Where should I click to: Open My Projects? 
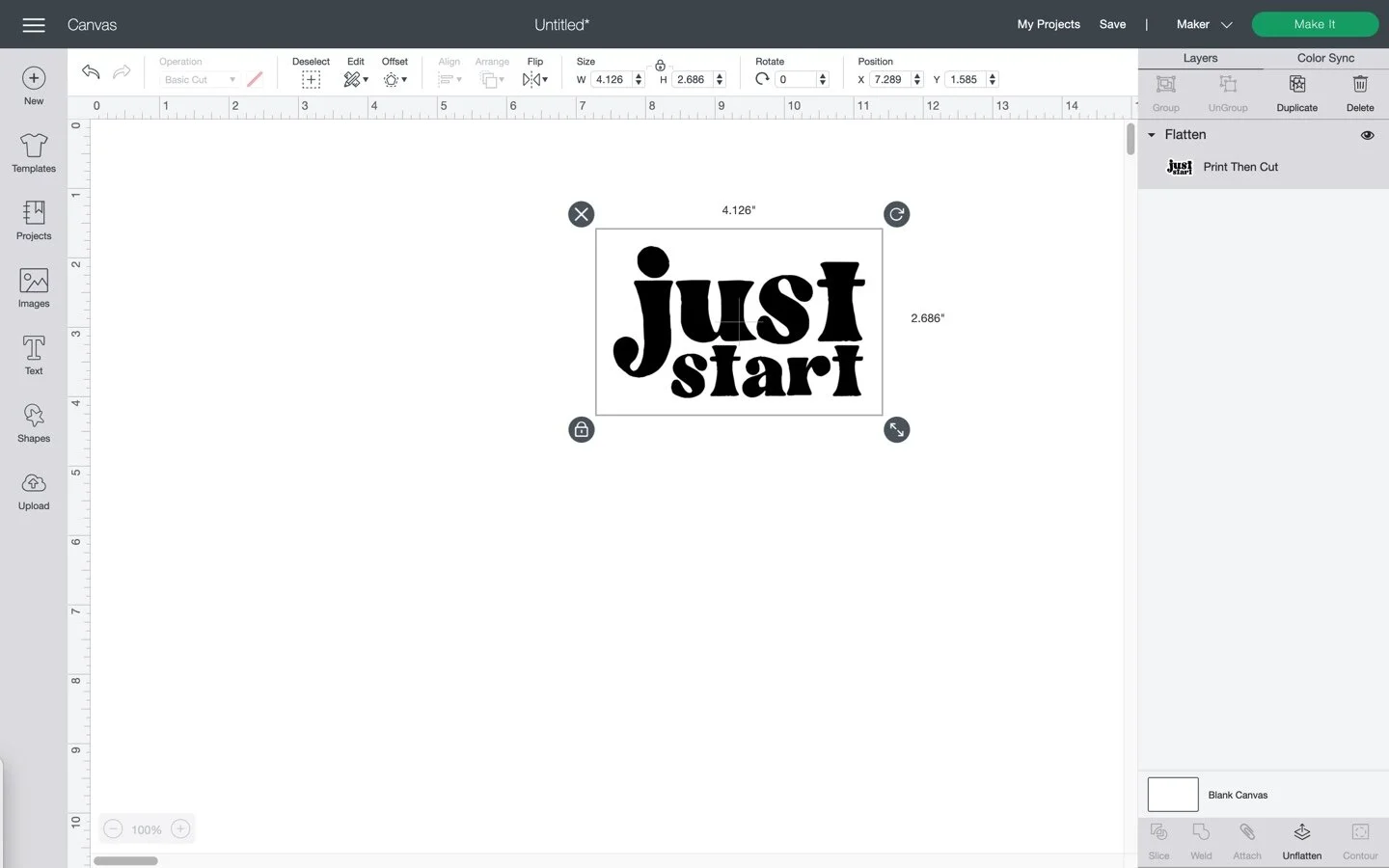pos(1049,24)
